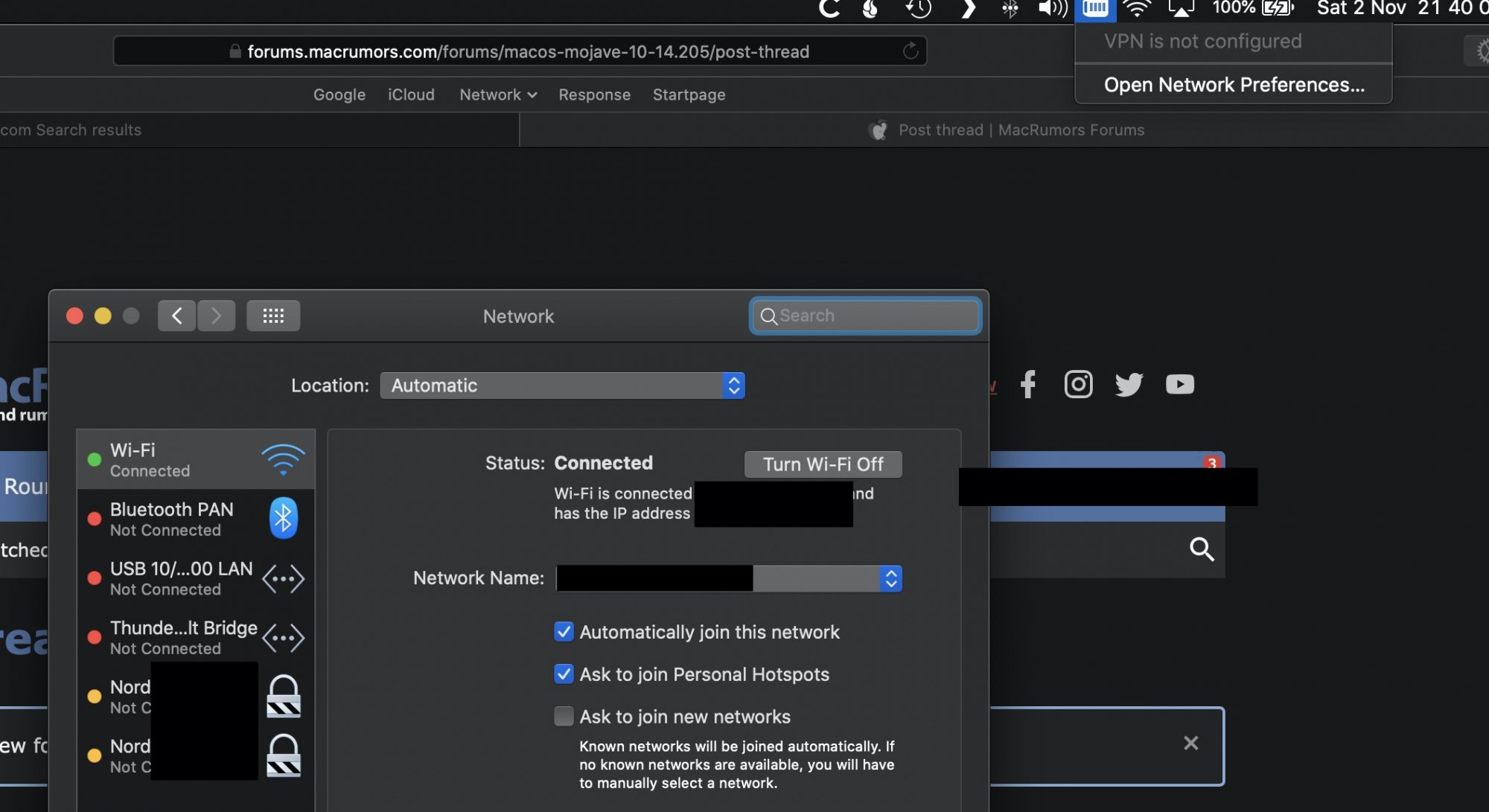Select the second Nord VPN service

coord(196,755)
